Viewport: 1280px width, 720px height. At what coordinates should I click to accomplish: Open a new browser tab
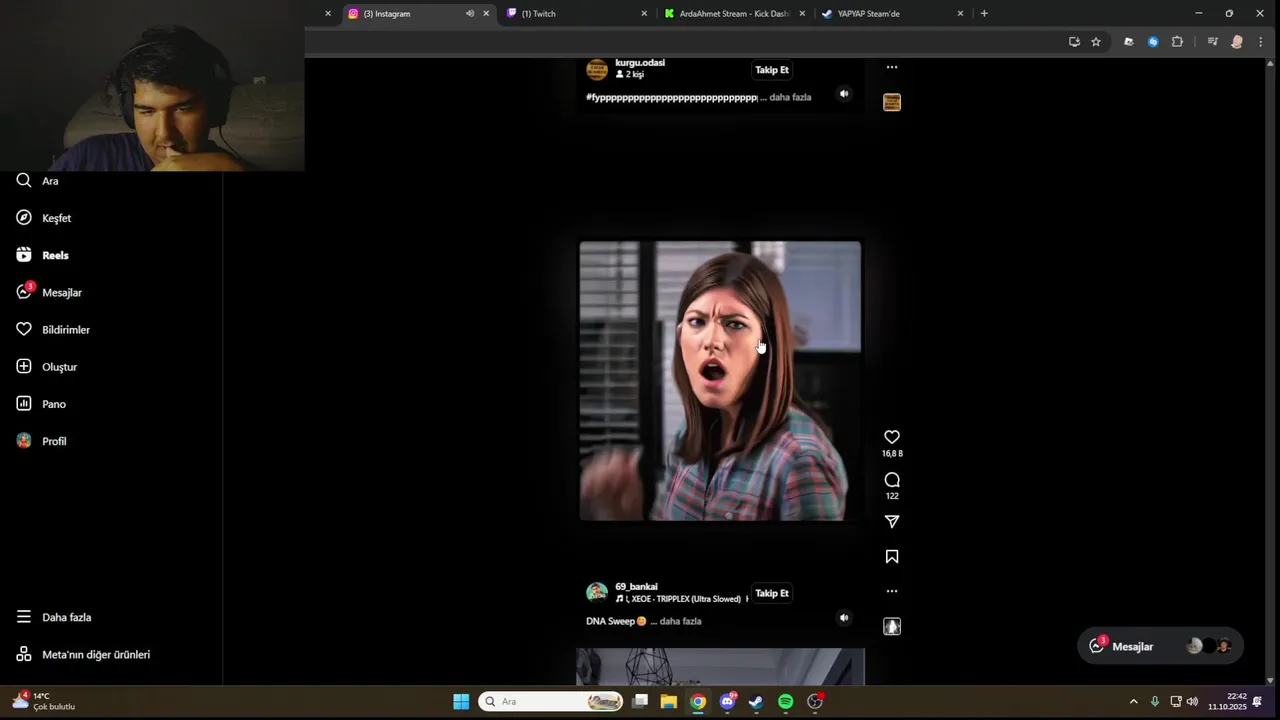point(984,14)
